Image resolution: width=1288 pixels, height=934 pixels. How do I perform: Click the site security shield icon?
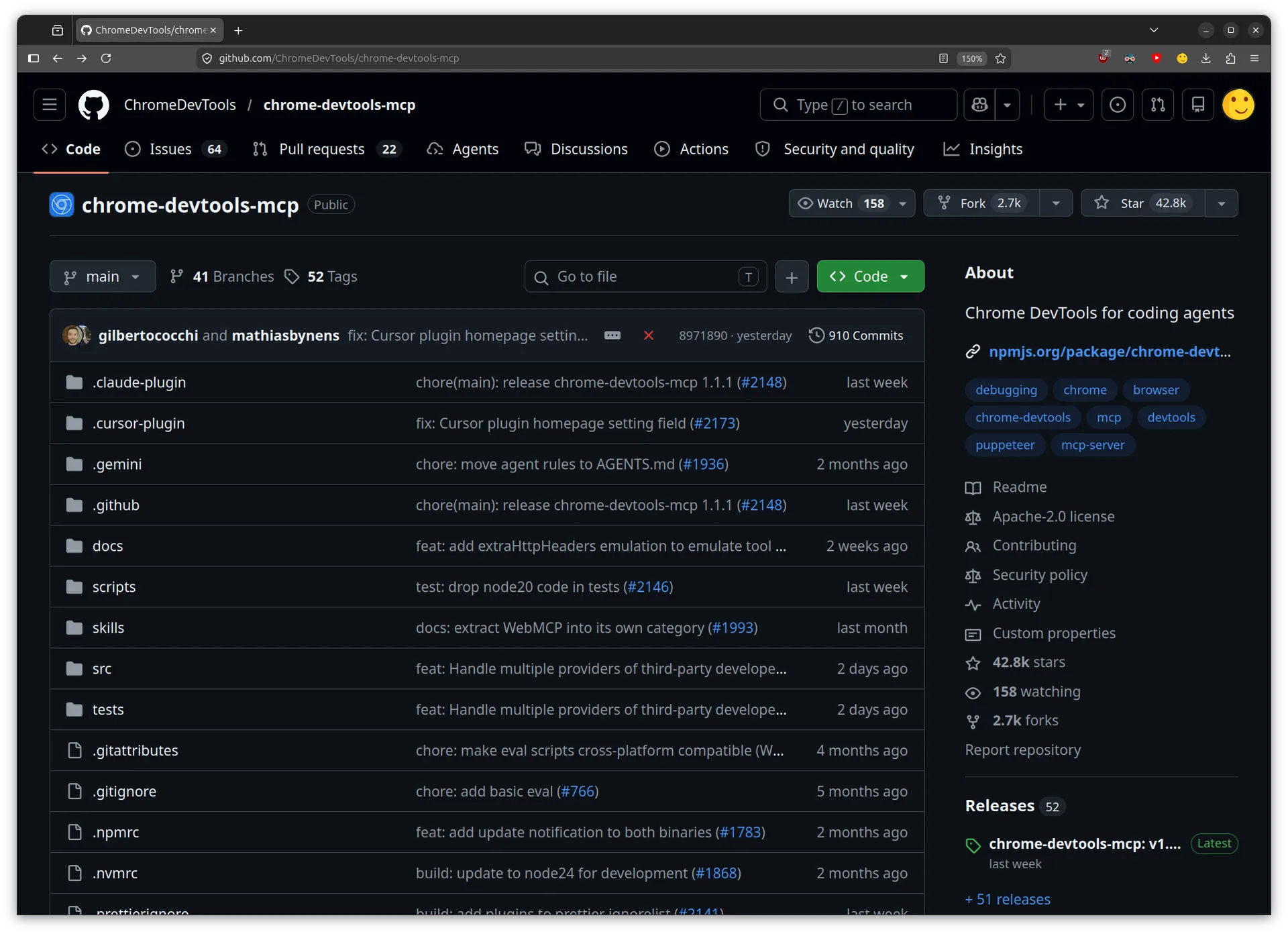(207, 58)
